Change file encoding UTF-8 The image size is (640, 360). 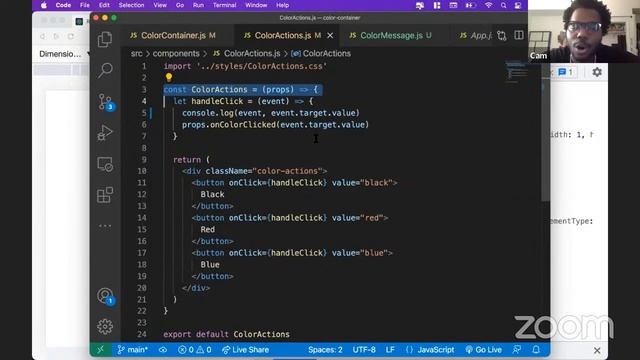(364, 350)
